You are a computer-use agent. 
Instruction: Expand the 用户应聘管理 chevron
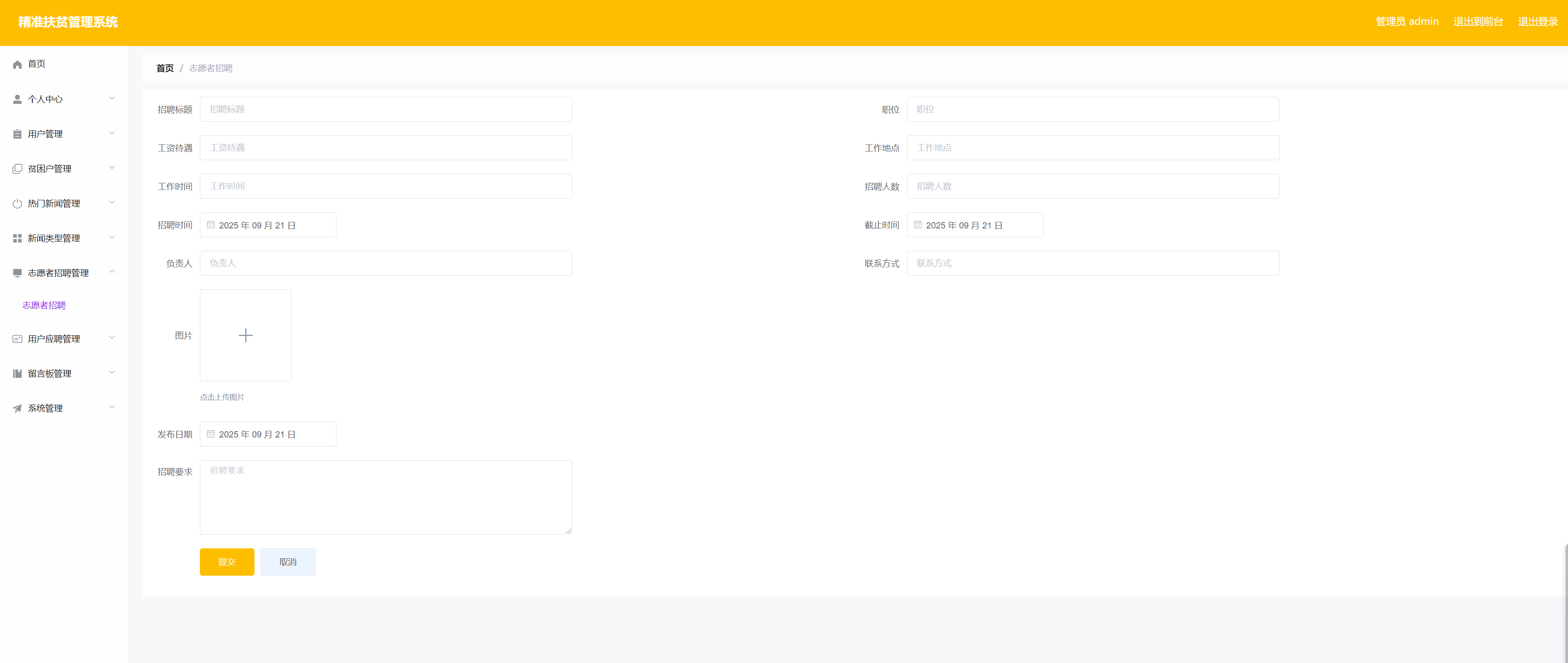(112, 338)
